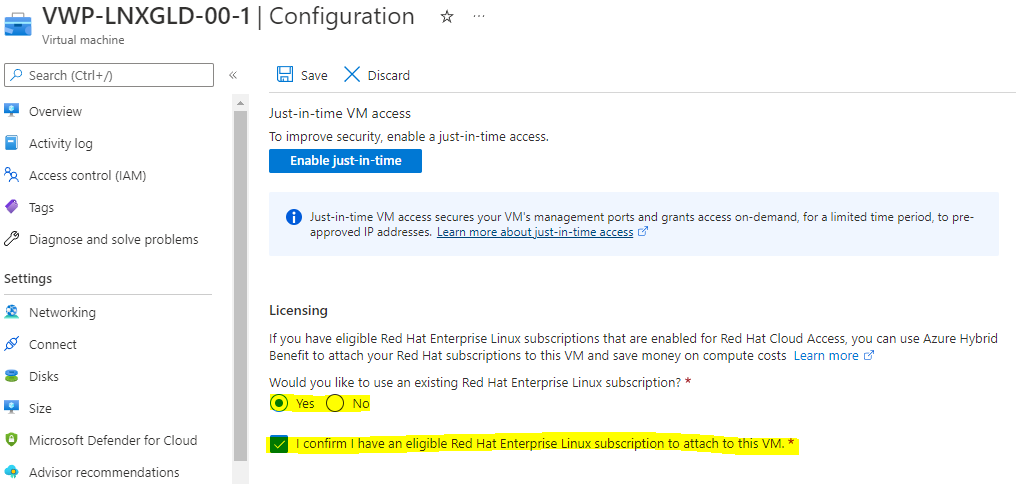Click the Discard X icon

click(x=352, y=75)
